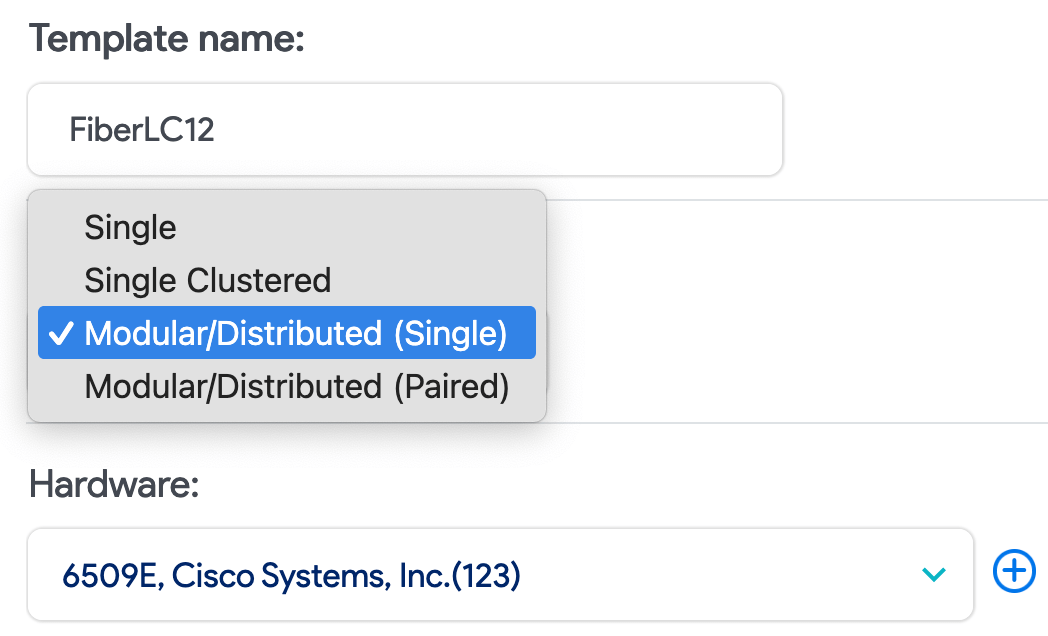The height and width of the screenshot is (636, 1048).
Task: Click the FiberLC12 template name field
Action: pyautogui.click(x=405, y=130)
